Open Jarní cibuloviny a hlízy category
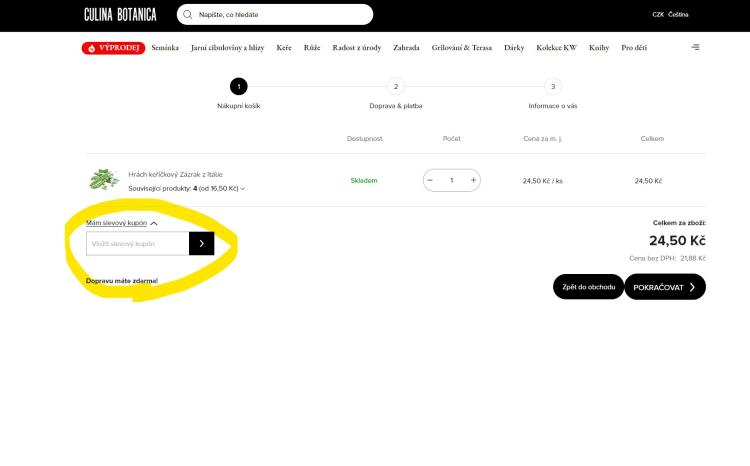 pyautogui.click(x=227, y=47)
